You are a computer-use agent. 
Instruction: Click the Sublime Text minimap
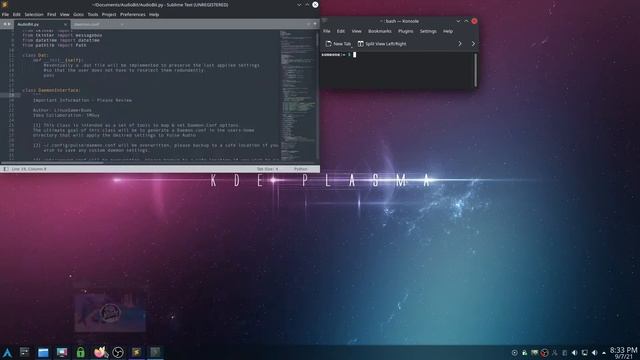pos(298,95)
